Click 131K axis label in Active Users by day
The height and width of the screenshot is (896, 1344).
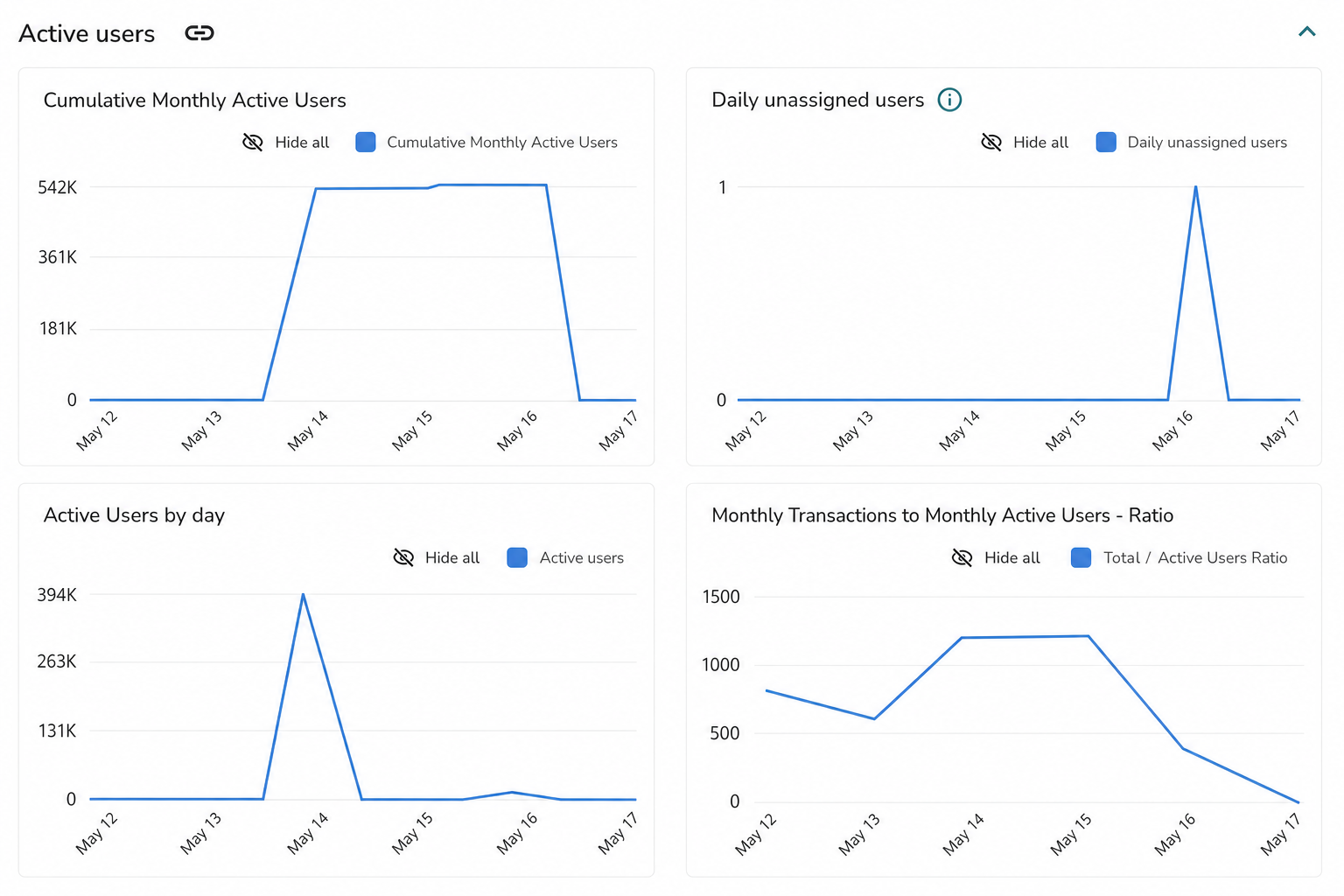[x=57, y=731]
